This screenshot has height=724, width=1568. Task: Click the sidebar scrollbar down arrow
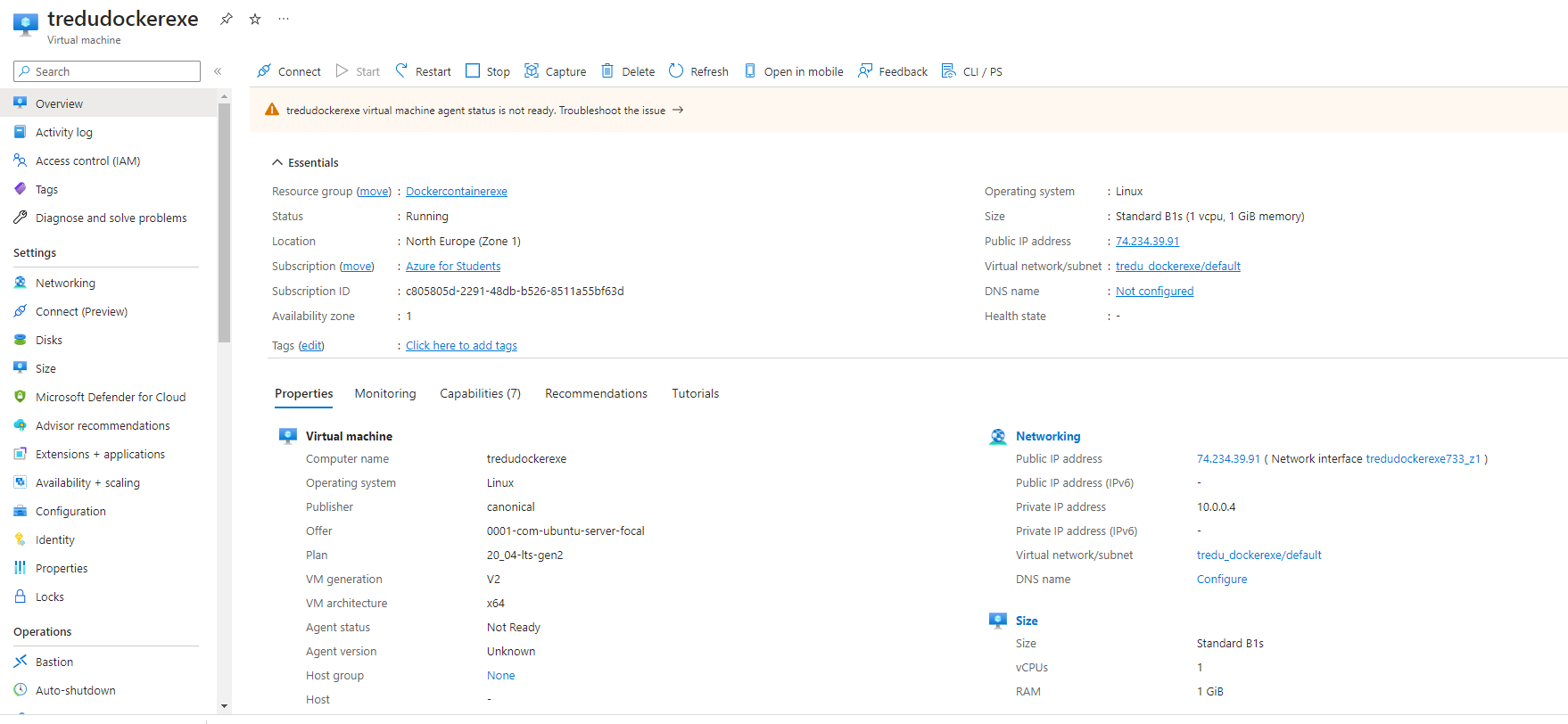click(x=224, y=706)
